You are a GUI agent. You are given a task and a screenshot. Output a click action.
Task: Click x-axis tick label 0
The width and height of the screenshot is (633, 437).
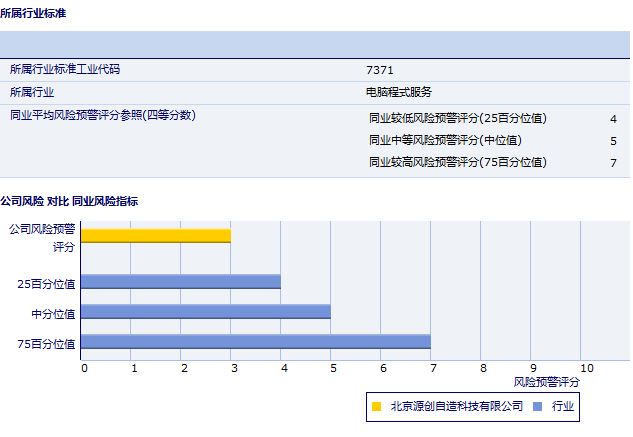[x=84, y=368]
